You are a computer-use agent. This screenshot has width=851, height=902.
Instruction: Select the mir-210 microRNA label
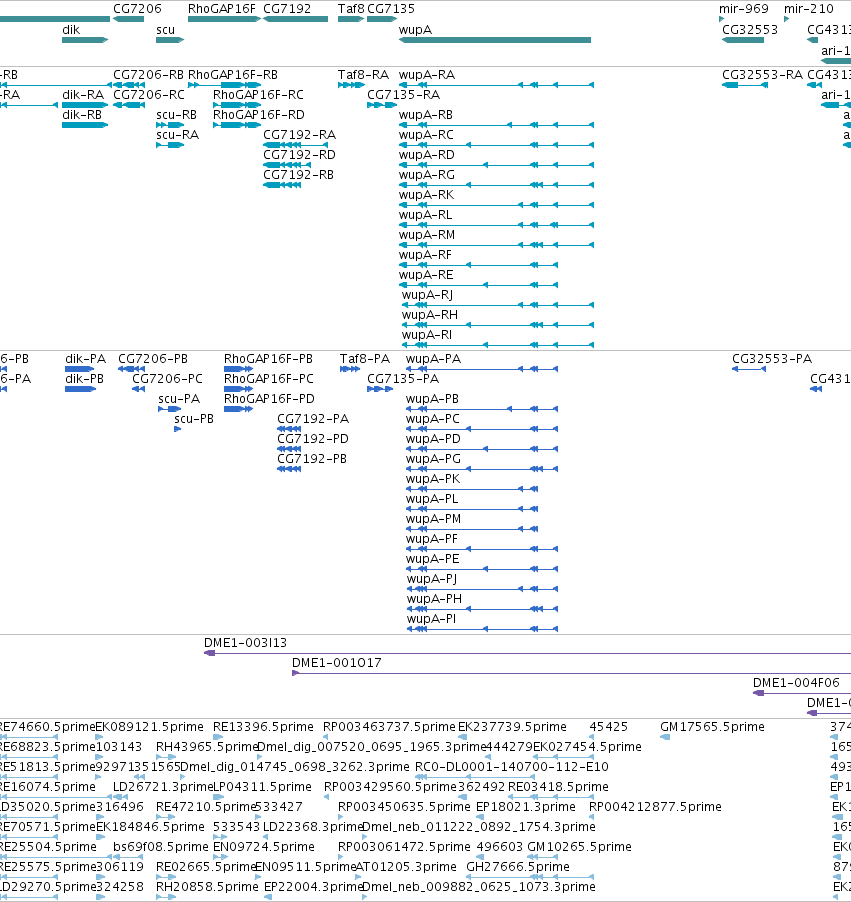808,9
